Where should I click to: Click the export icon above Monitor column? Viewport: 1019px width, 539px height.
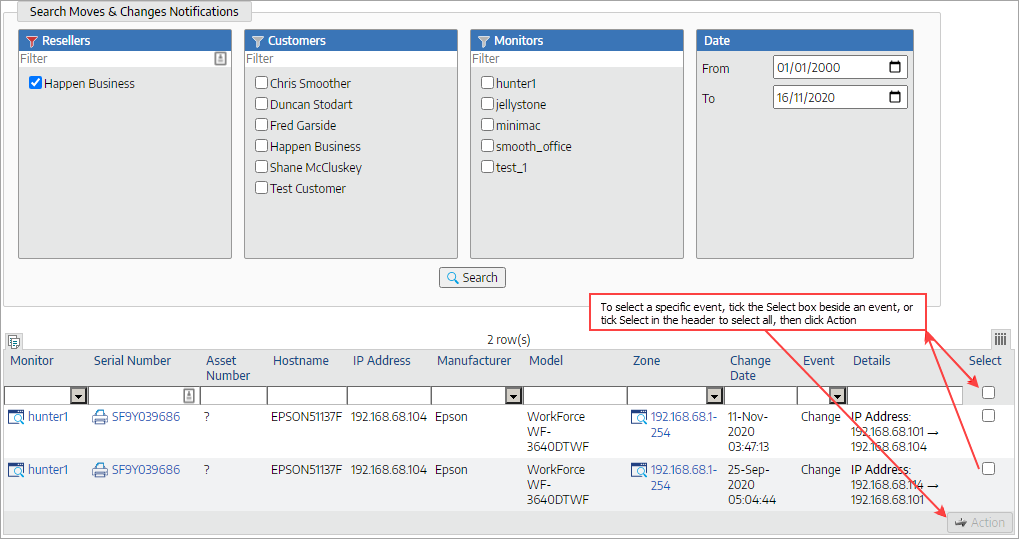[x=14, y=341]
